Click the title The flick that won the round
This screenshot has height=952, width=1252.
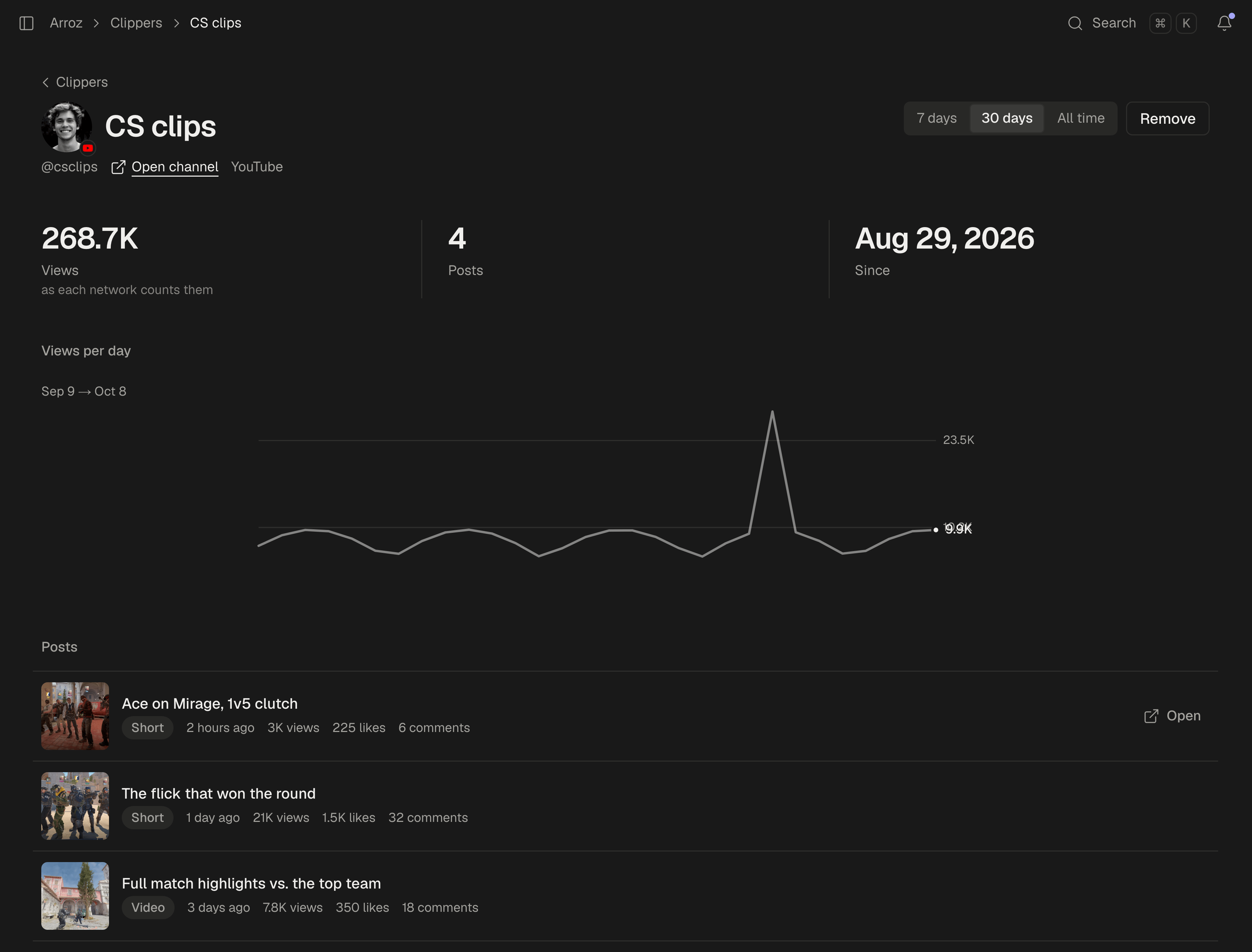(x=218, y=794)
